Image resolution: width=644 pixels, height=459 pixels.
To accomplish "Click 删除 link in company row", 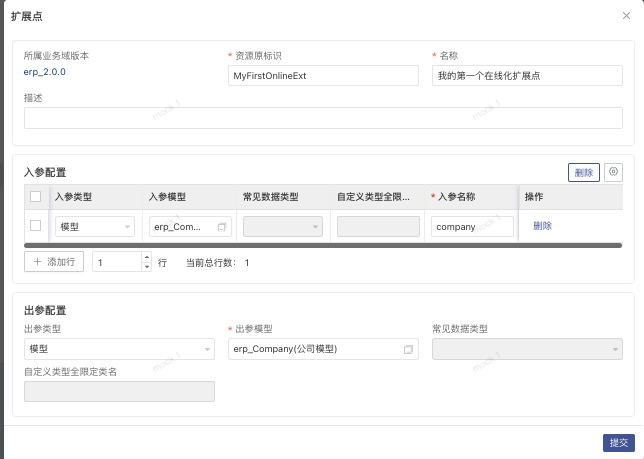I will tap(542, 226).
